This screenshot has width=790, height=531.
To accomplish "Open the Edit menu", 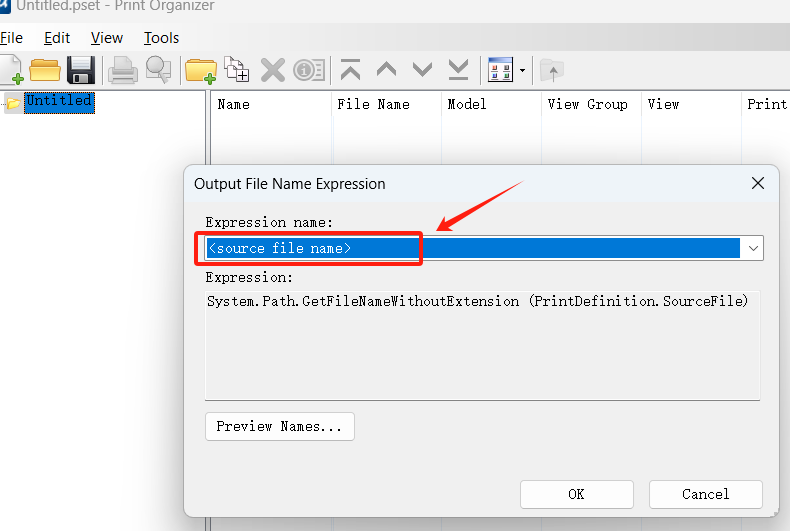I will [57, 38].
